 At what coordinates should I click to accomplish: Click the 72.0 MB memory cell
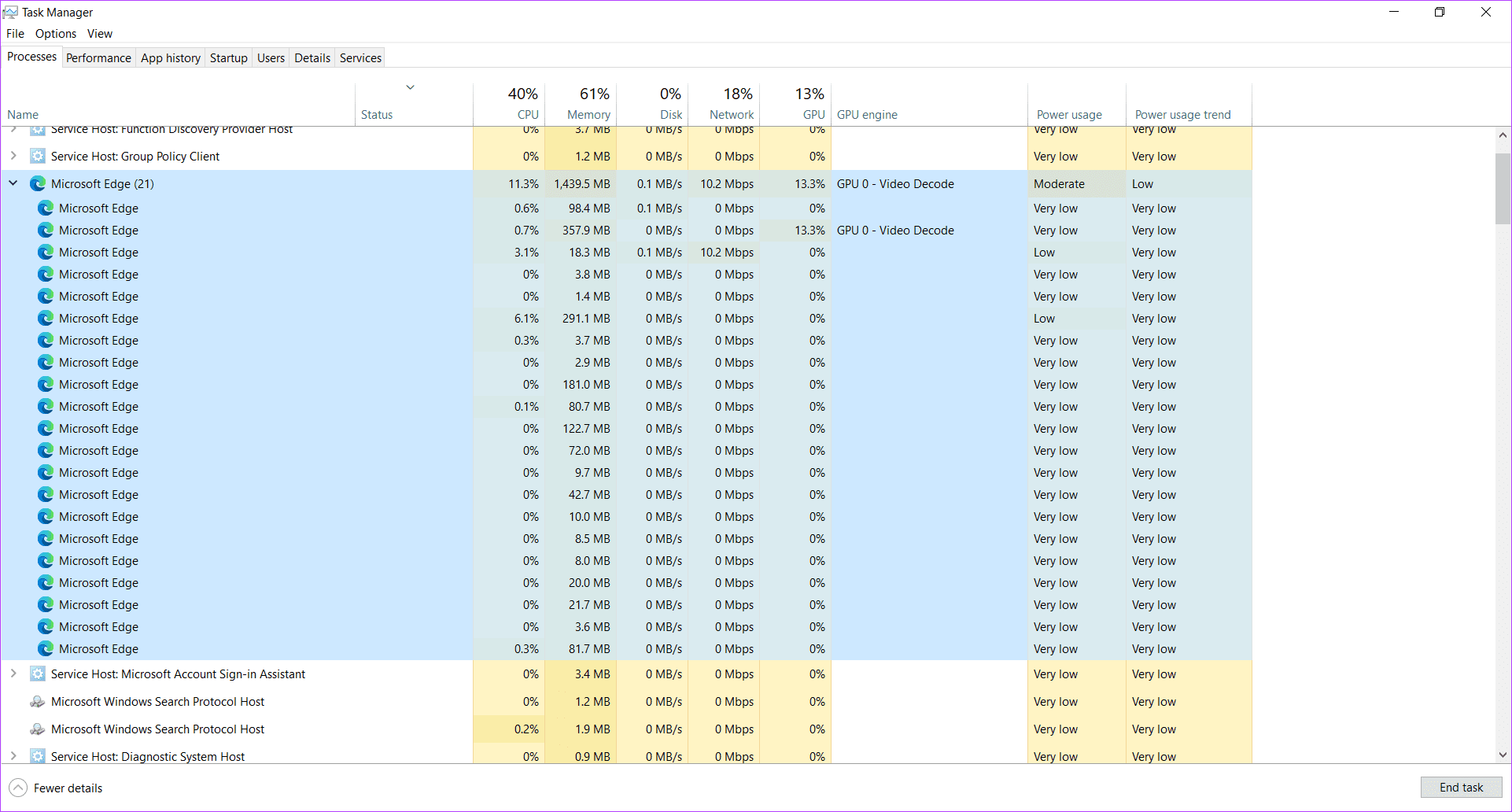pyautogui.click(x=581, y=450)
